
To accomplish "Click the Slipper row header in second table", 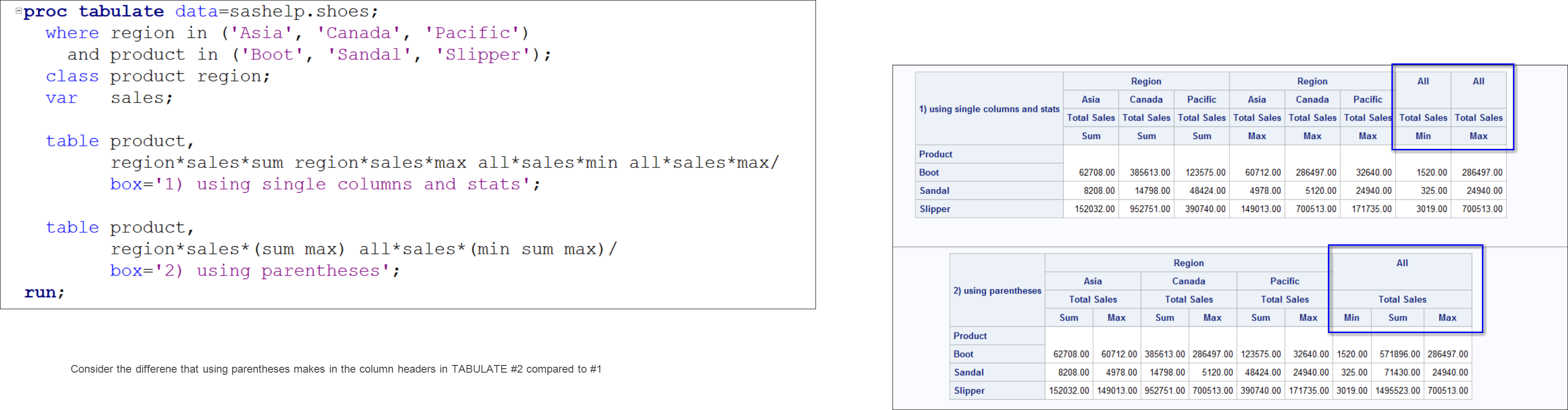I will [969, 391].
